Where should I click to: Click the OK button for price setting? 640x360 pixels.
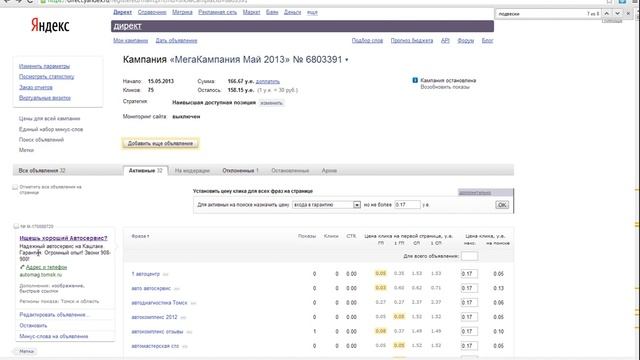coord(502,205)
